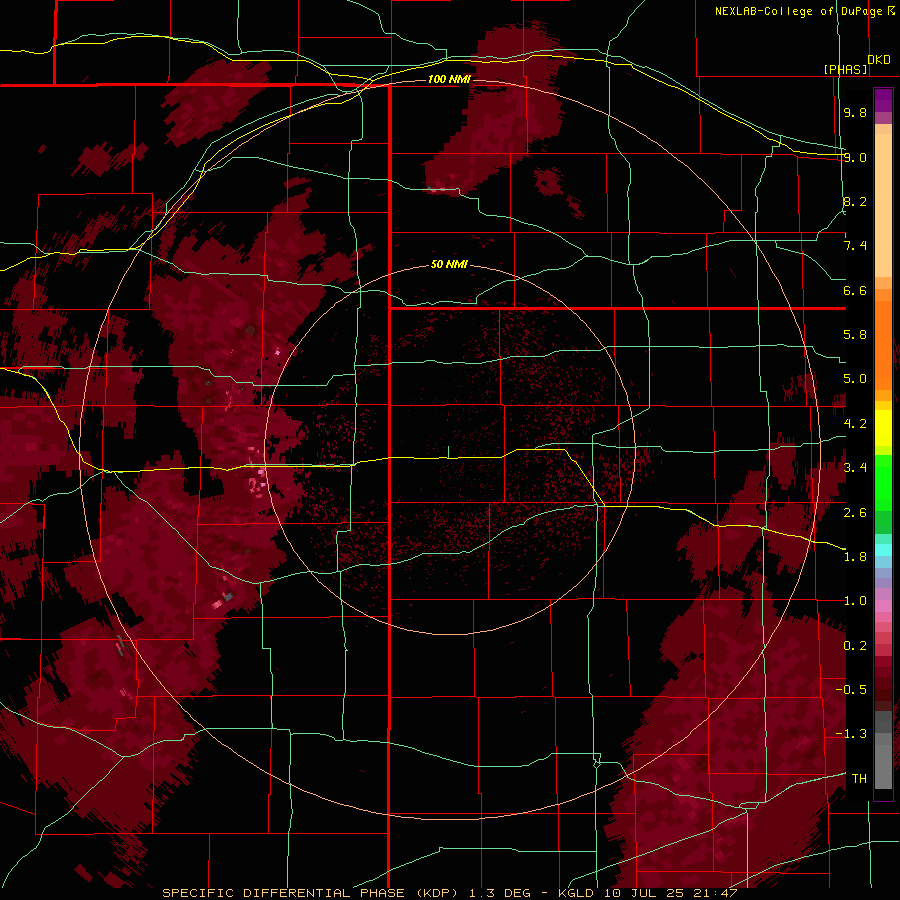Select the 5.0 value on the scale
The width and height of the screenshot is (900, 900).
pyautogui.click(x=855, y=379)
